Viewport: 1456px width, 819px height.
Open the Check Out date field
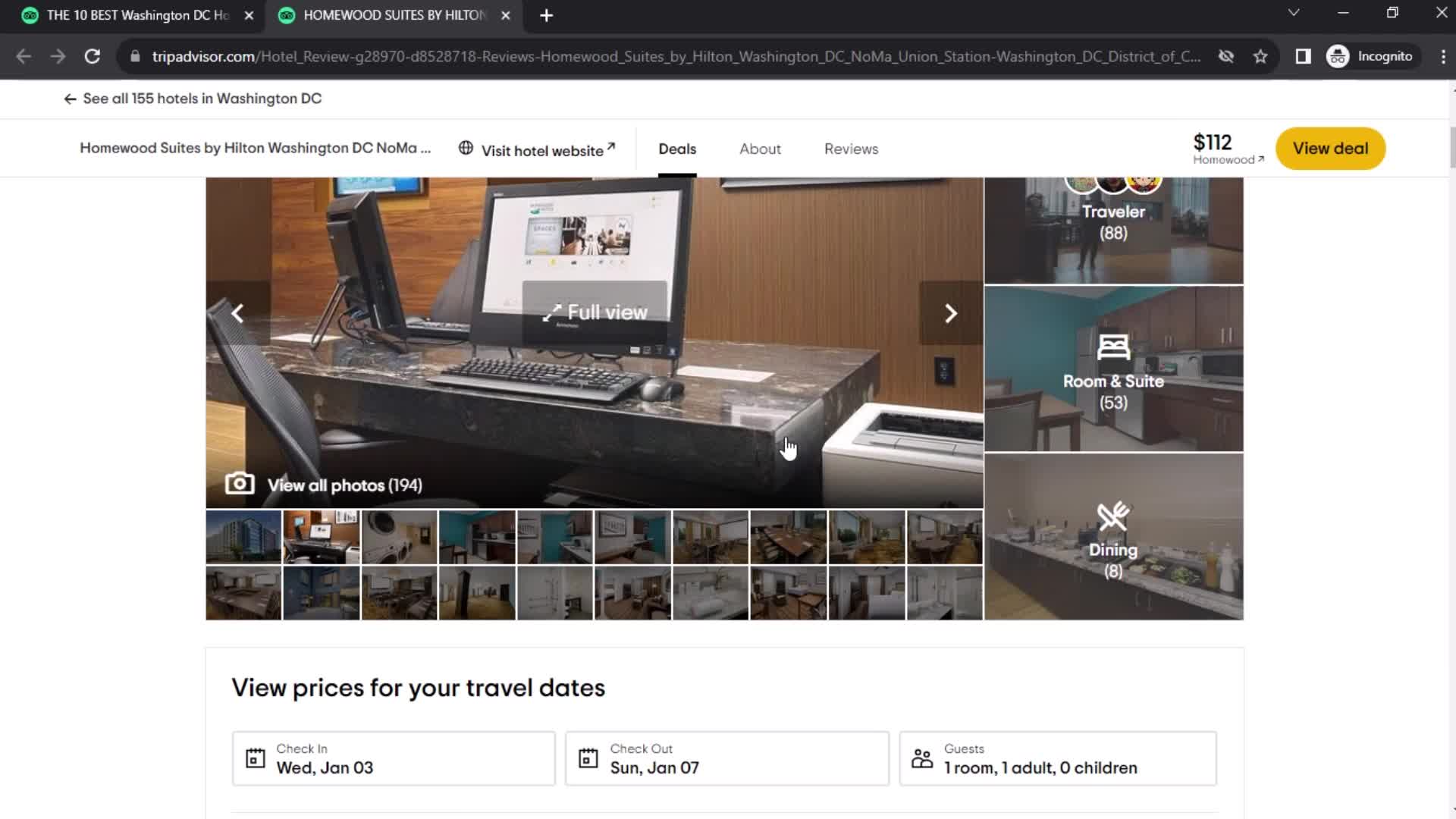pos(727,758)
